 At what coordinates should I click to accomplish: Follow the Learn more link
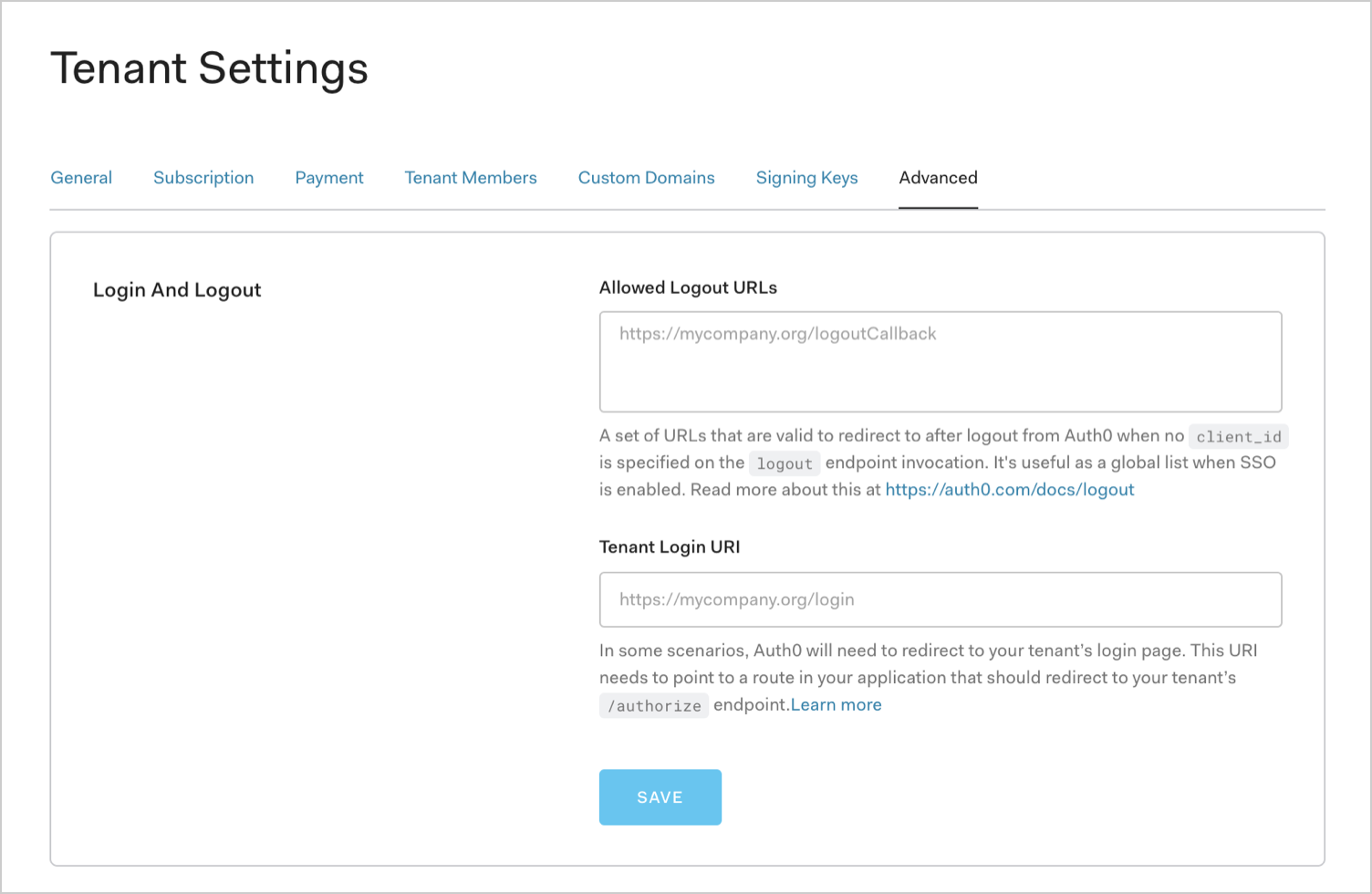pyautogui.click(x=837, y=705)
